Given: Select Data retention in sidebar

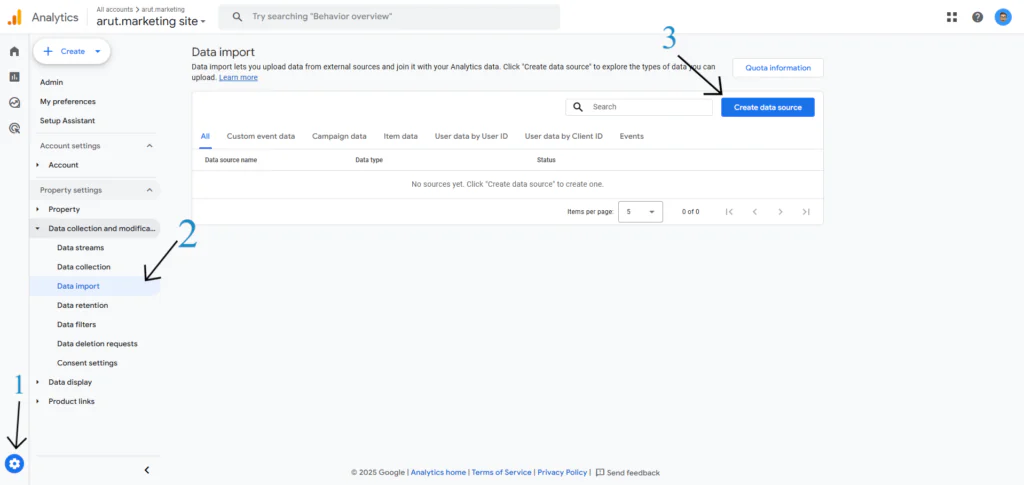Looking at the screenshot, I should (x=83, y=305).
